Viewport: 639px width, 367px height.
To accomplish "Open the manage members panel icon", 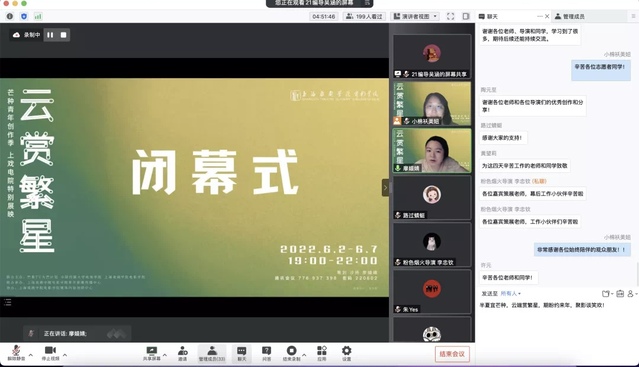I will click(x=212, y=353).
